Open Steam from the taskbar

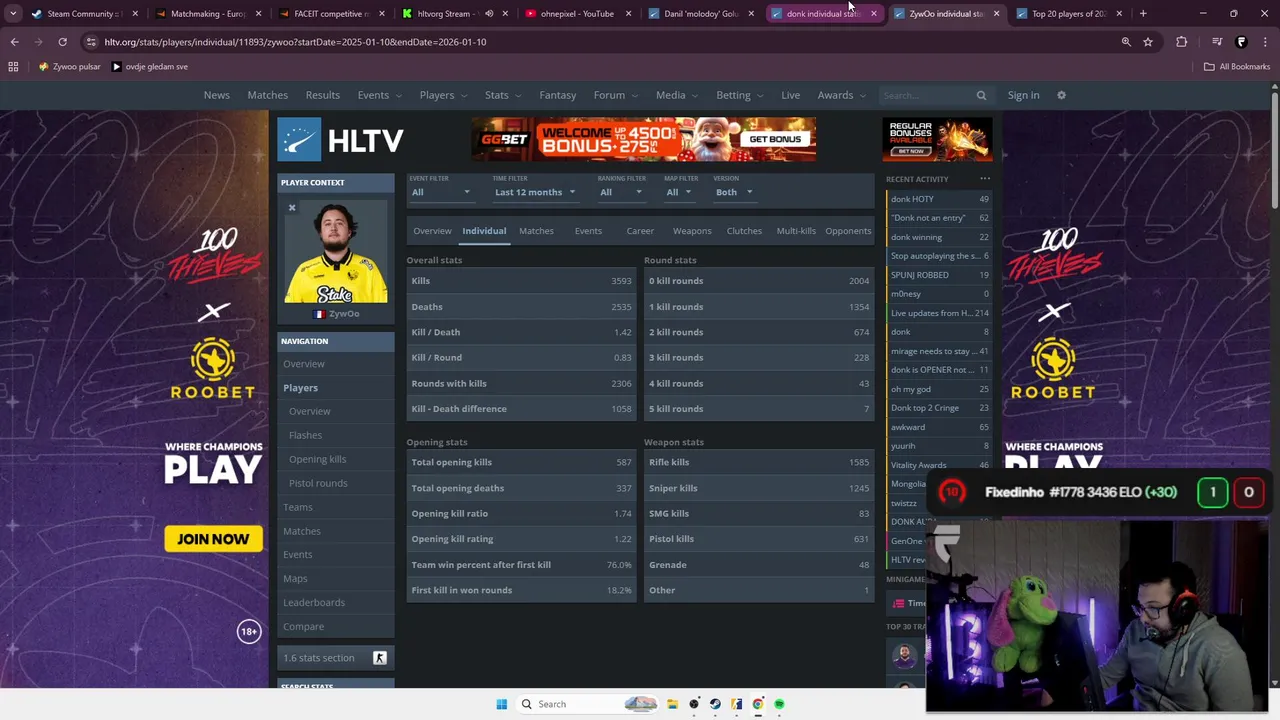click(x=715, y=704)
